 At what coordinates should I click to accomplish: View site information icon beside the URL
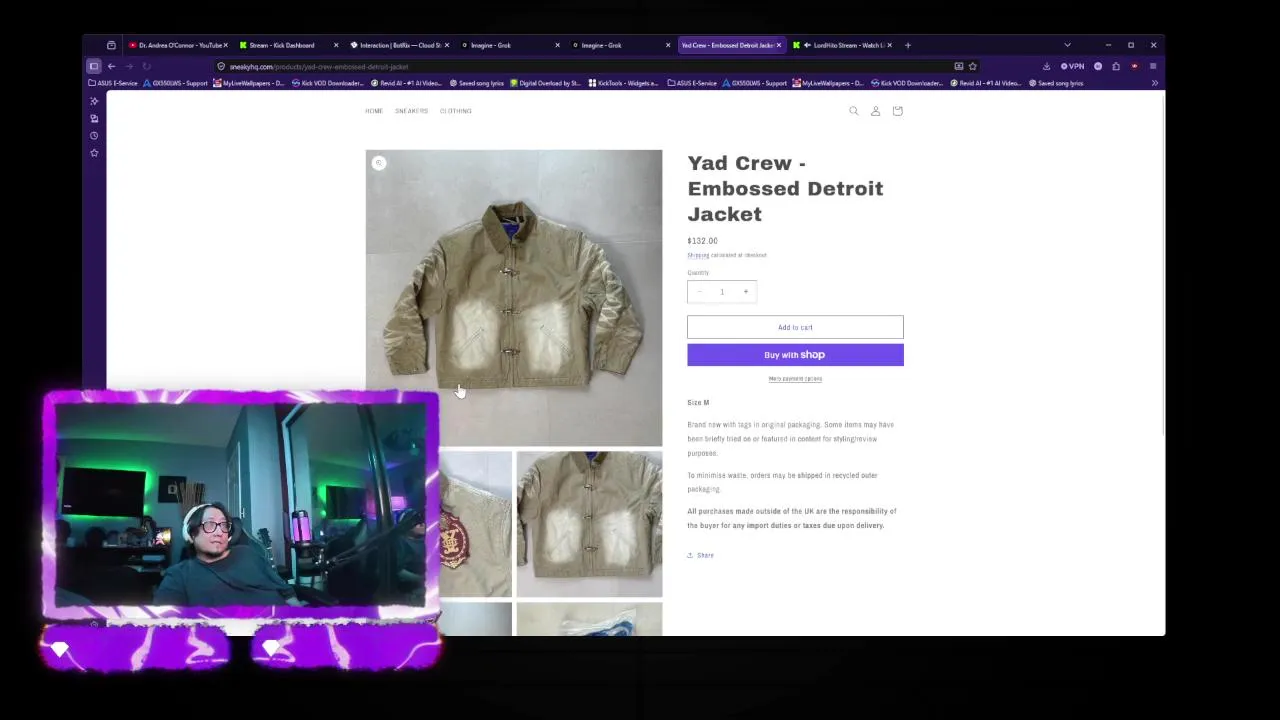[221, 66]
